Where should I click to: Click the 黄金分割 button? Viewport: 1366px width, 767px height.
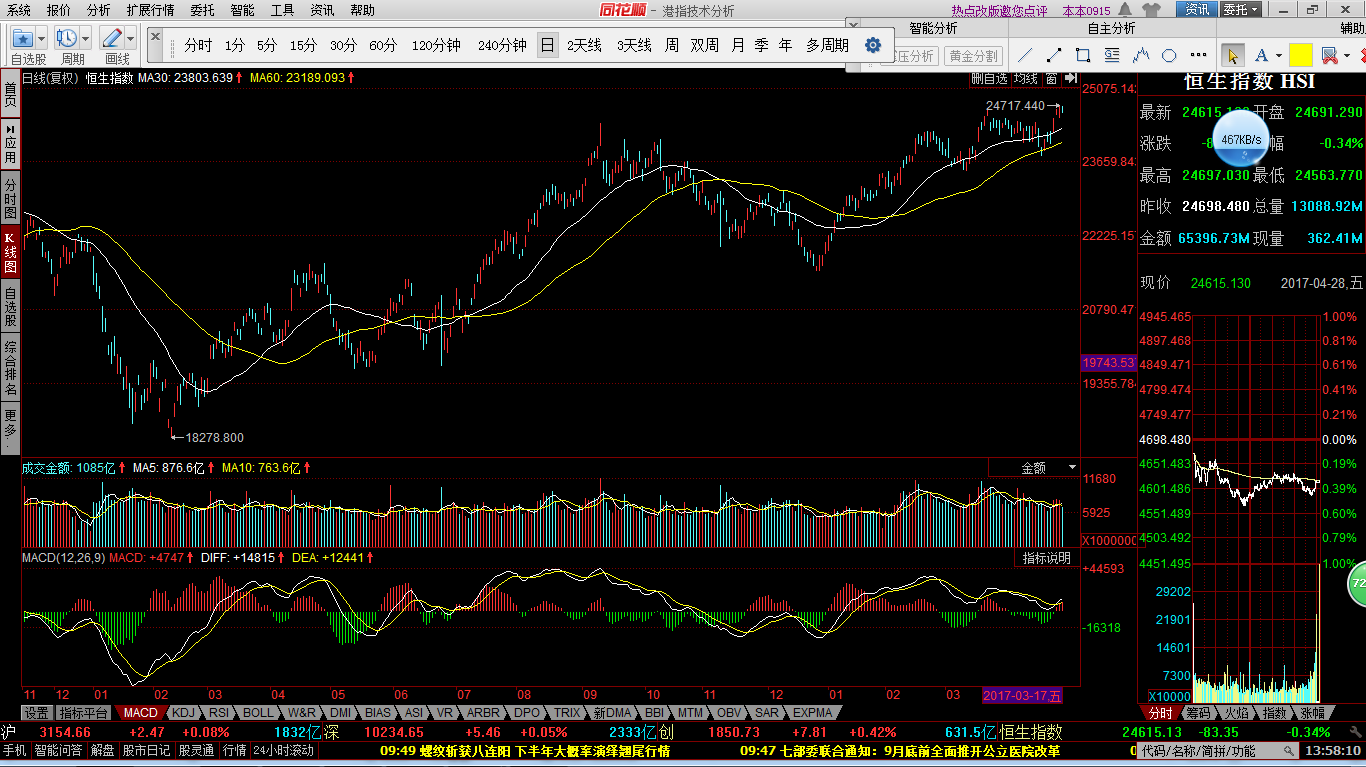coord(973,56)
